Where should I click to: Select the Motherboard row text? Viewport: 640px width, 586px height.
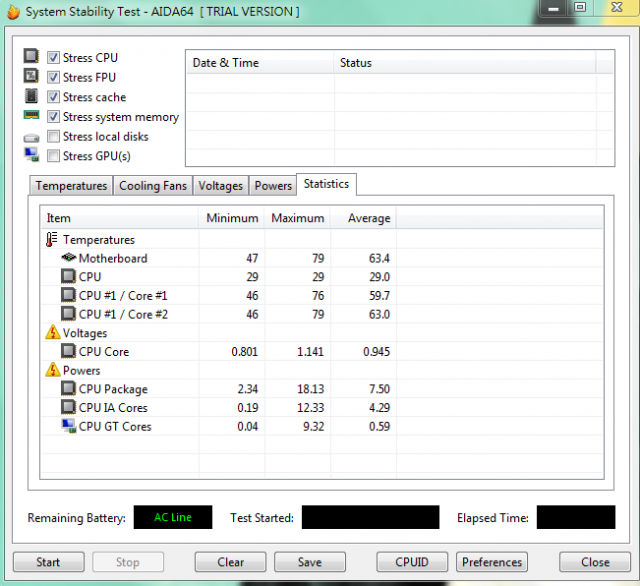(113, 258)
